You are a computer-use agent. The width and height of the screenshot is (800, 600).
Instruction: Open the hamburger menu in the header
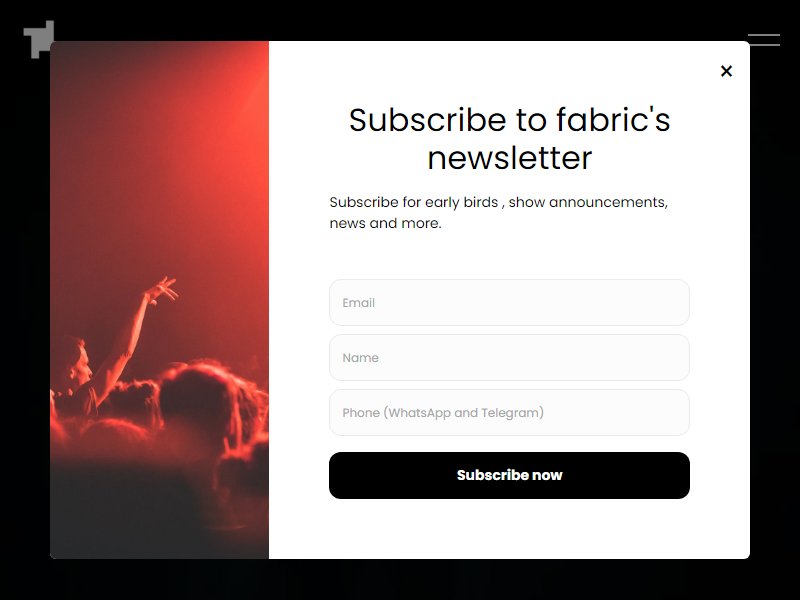(764, 40)
